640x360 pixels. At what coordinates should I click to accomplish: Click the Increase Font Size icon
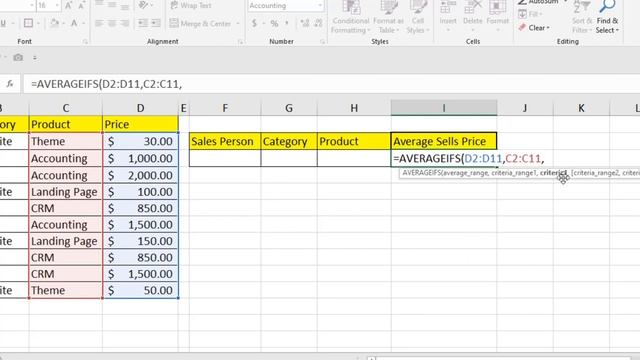69,5
